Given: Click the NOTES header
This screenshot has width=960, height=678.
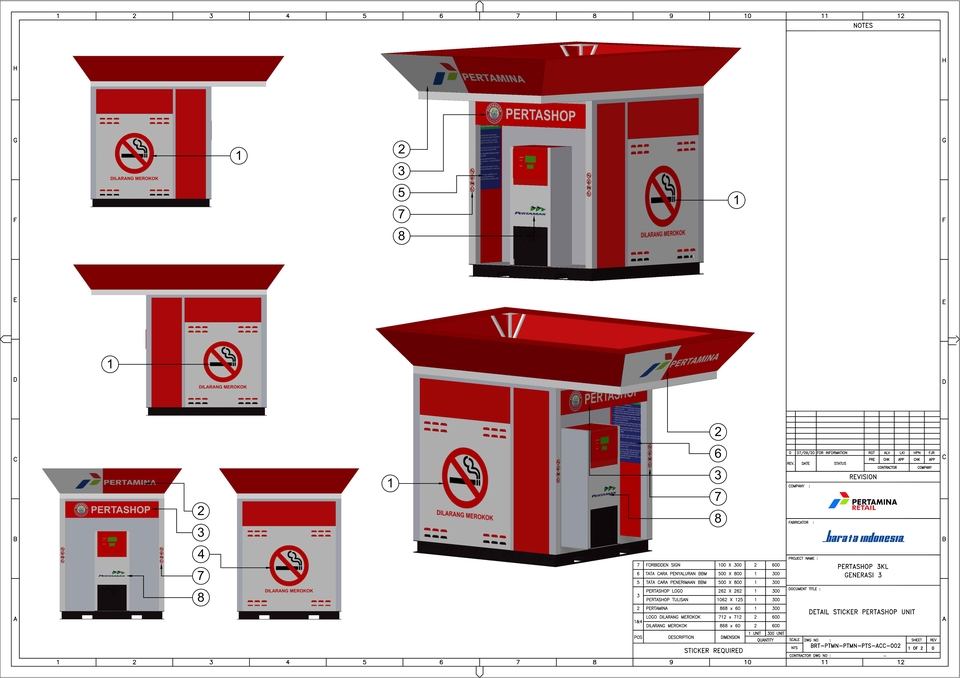Looking at the screenshot, I should point(862,26).
